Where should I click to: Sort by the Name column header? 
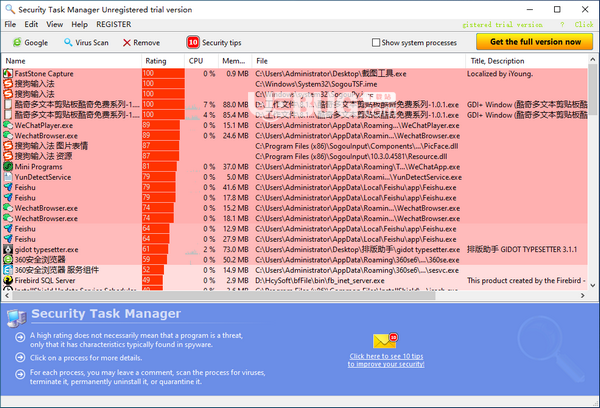tap(72, 61)
